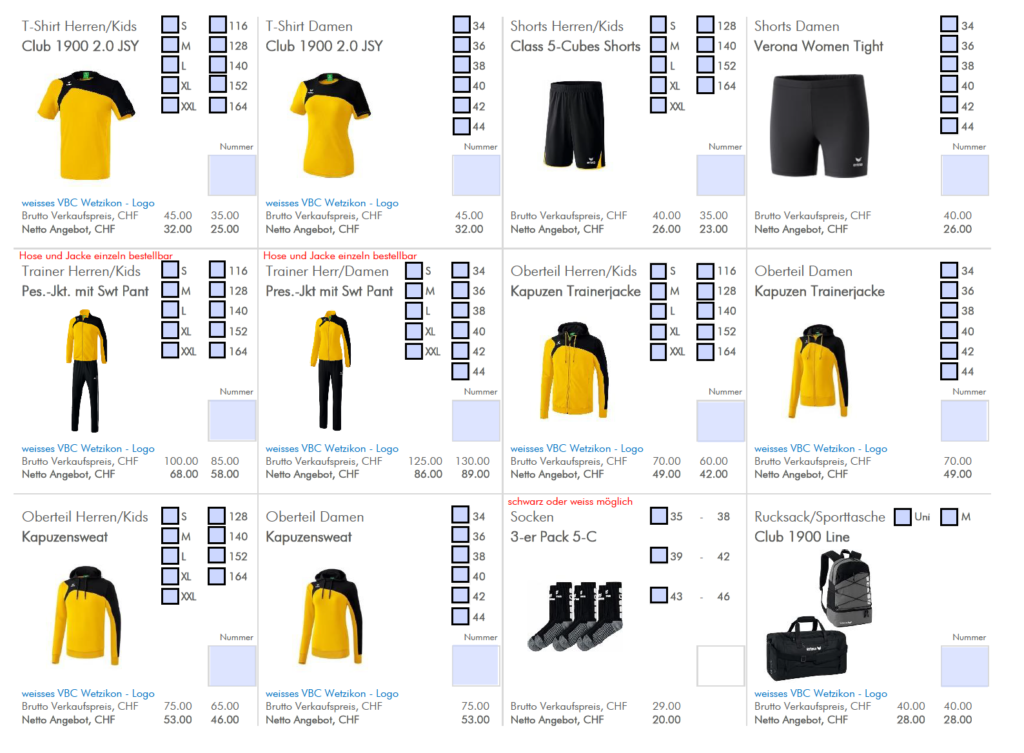Tick size 152 for Kapuzen Trainerjacke Herren/Kids
The height and width of the screenshot is (753, 1024).
(x=705, y=330)
